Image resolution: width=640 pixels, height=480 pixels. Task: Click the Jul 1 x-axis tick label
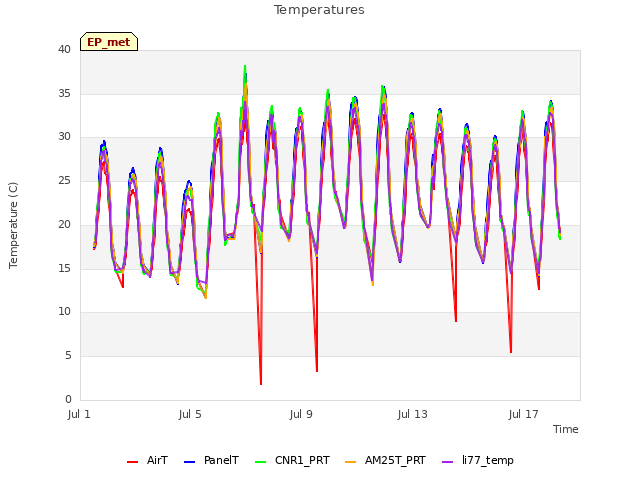79,415
